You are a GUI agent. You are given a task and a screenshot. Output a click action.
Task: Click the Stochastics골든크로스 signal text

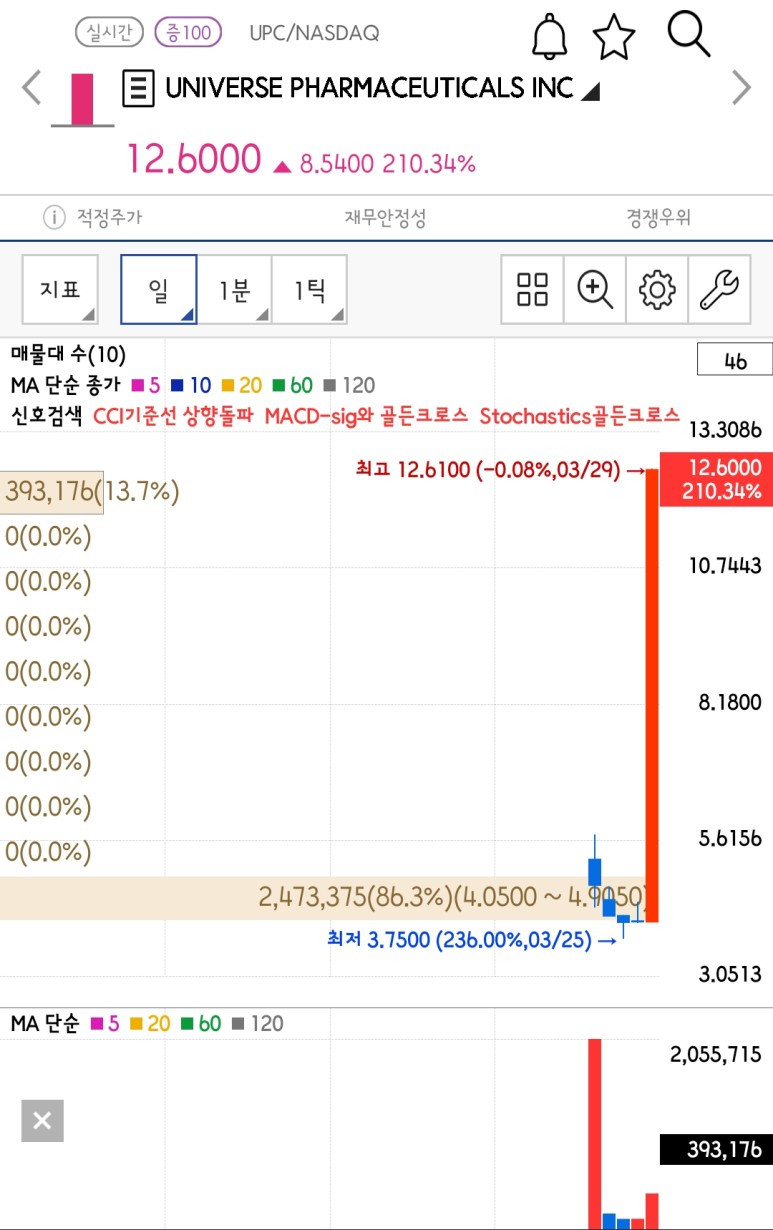(x=579, y=416)
